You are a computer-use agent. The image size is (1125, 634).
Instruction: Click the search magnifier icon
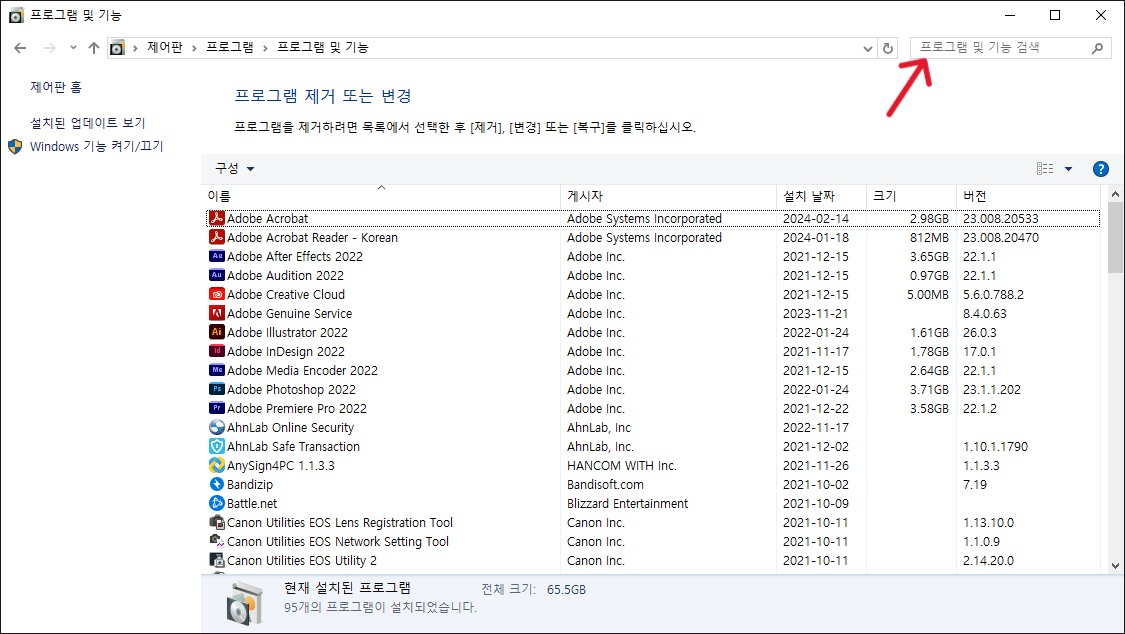[1097, 48]
